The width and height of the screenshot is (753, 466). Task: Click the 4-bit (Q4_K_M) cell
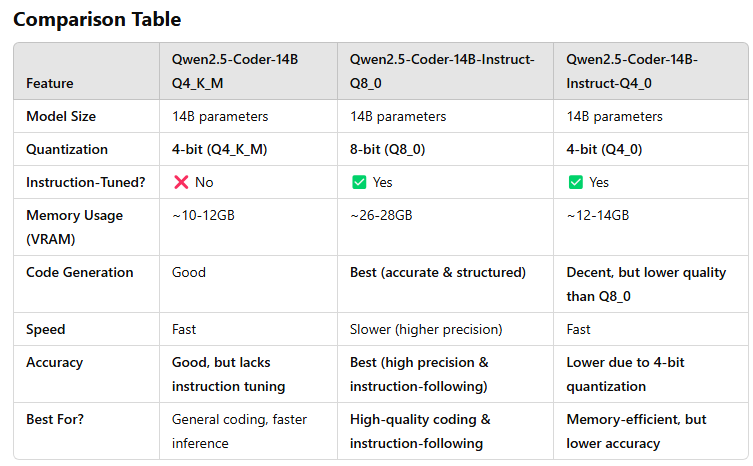[219, 149]
